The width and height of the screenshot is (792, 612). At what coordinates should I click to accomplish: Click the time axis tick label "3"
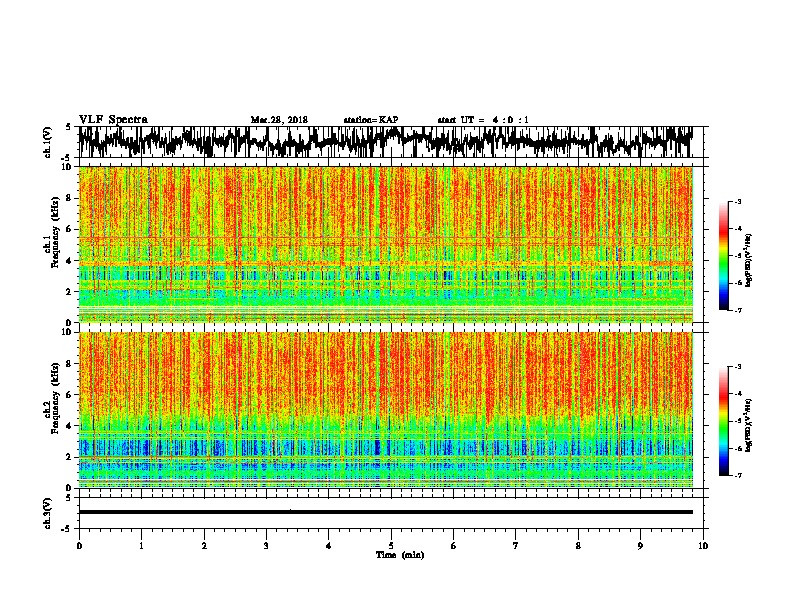(266, 546)
